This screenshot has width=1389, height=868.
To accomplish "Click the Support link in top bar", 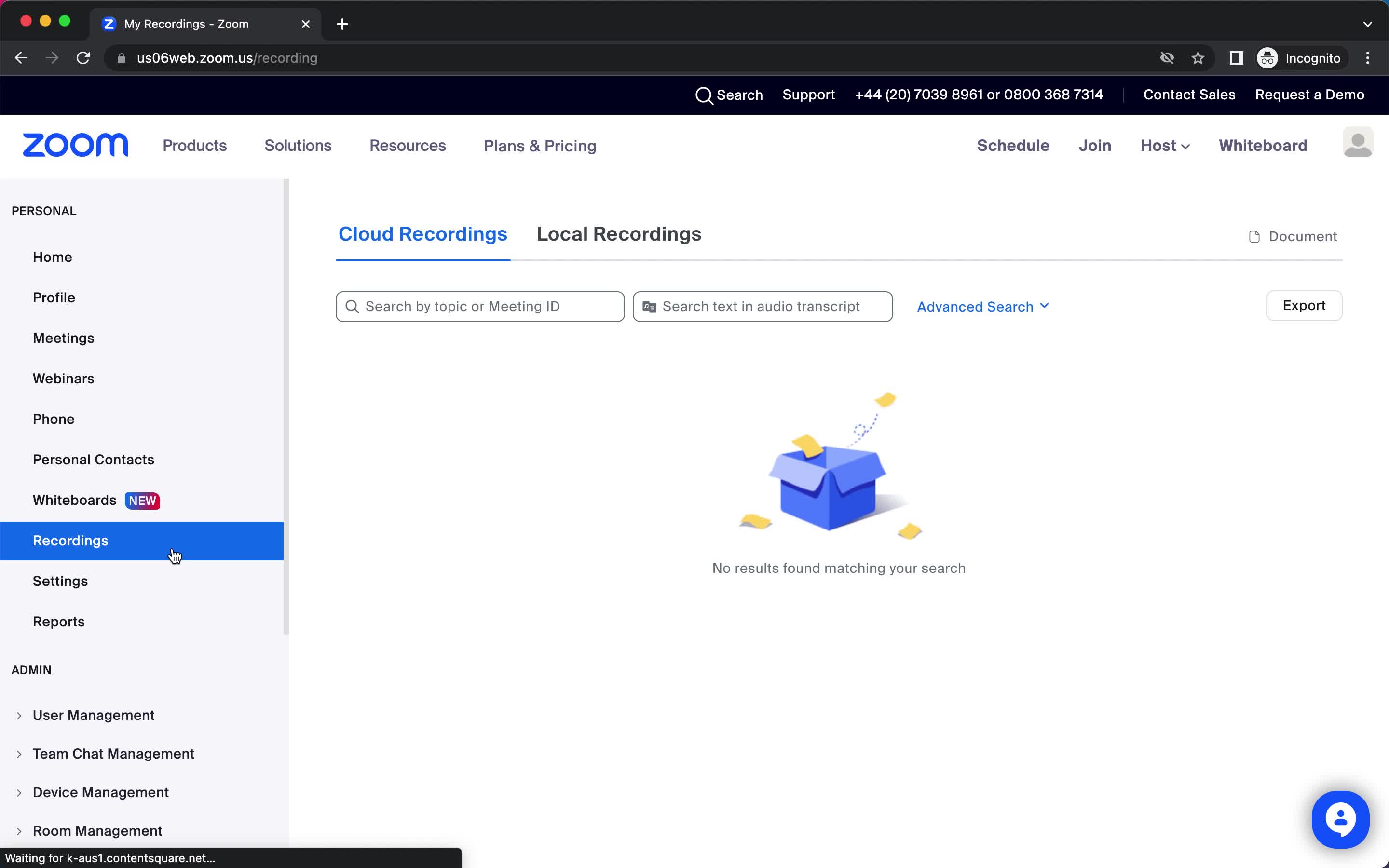I will [x=809, y=94].
